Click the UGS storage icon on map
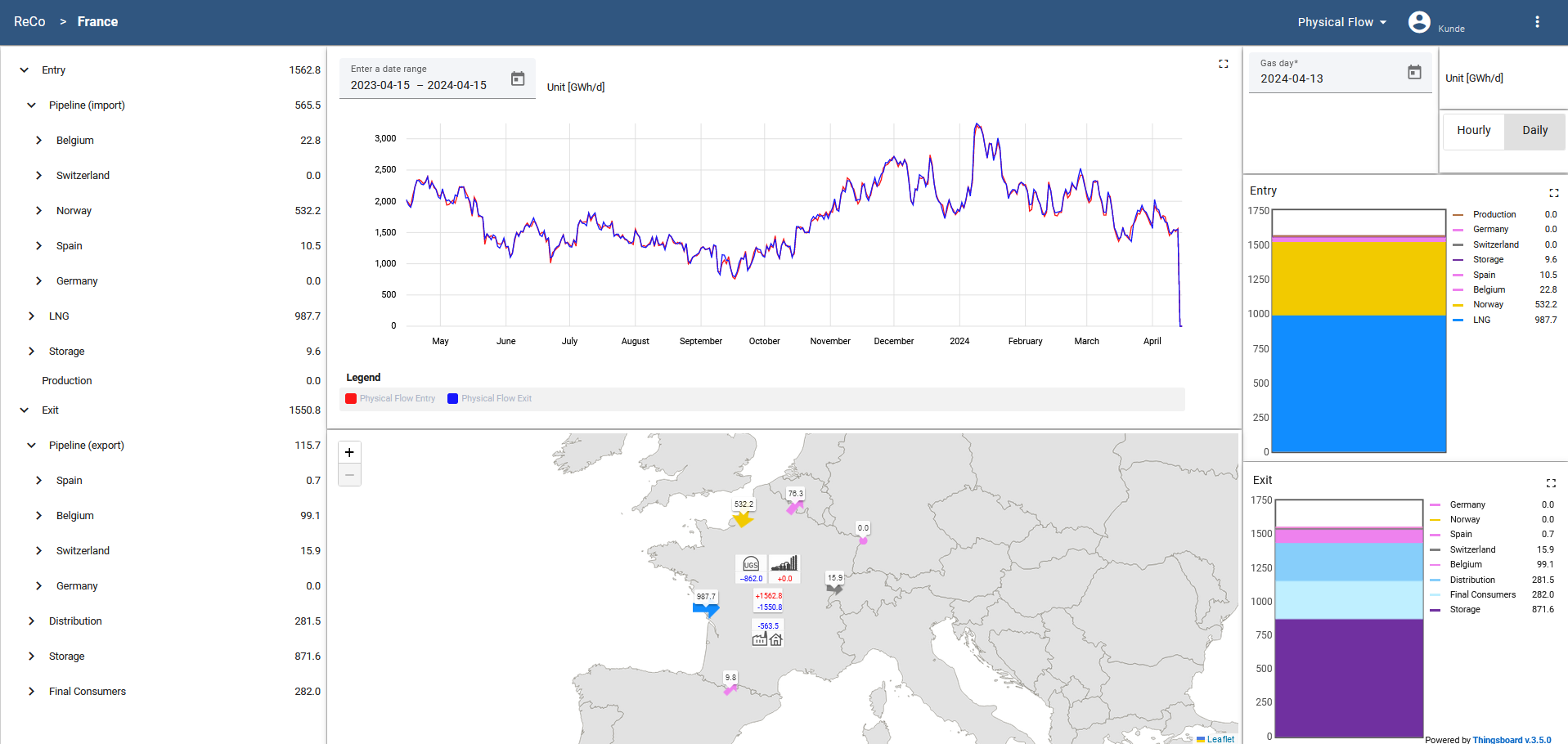 click(750, 564)
